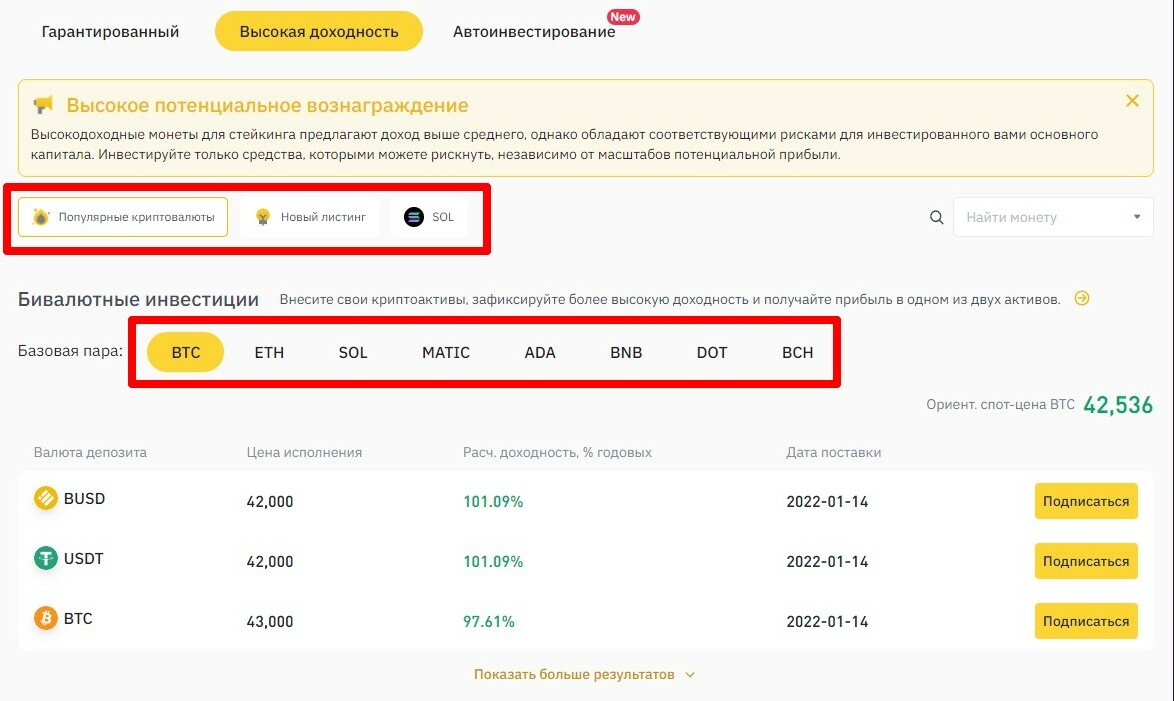Select ETH base pair
Image resolution: width=1174 pixels, height=701 pixels.
[x=270, y=352]
